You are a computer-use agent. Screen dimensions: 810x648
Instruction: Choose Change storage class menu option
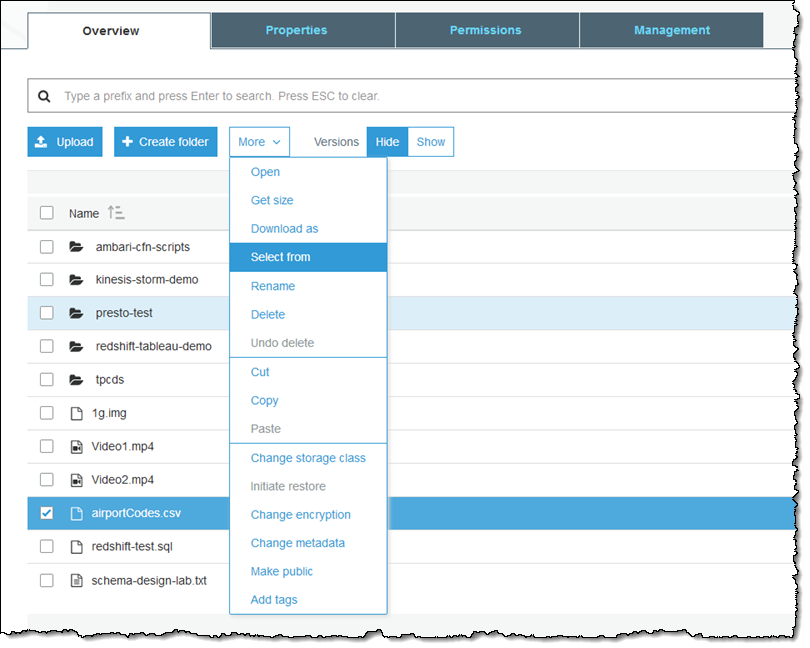[x=308, y=458]
